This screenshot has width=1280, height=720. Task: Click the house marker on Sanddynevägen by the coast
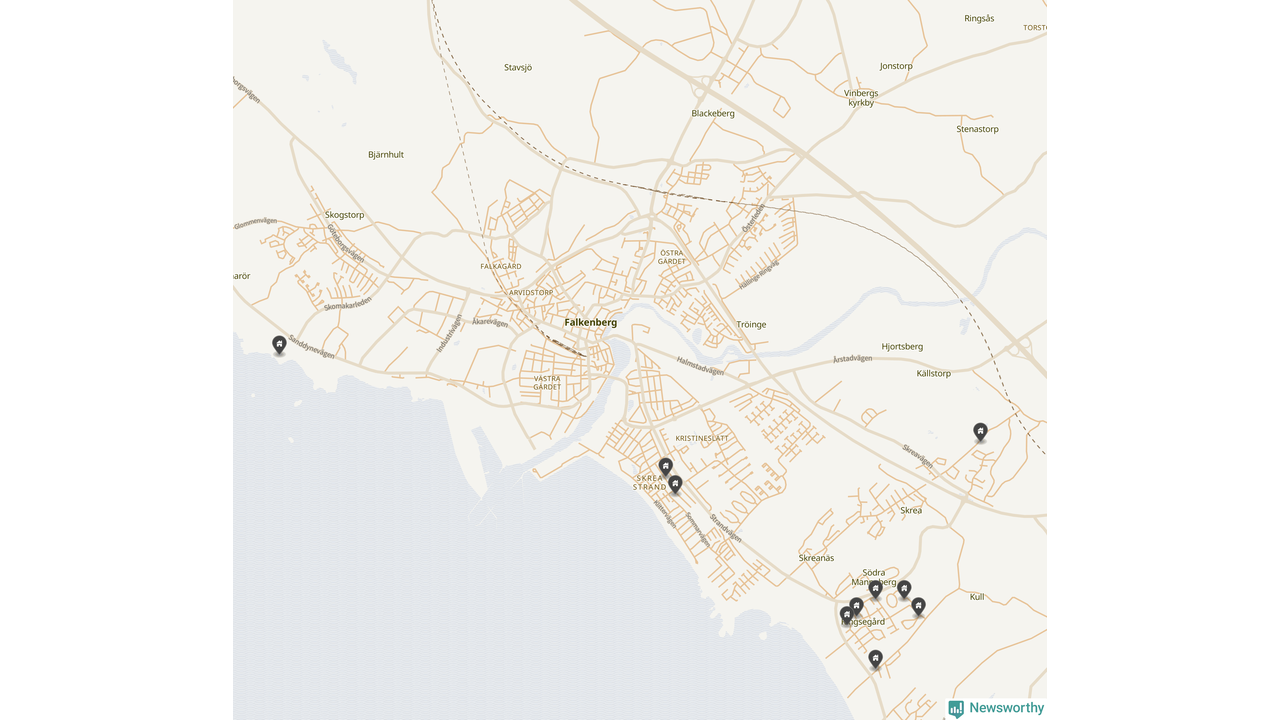pos(279,344)
